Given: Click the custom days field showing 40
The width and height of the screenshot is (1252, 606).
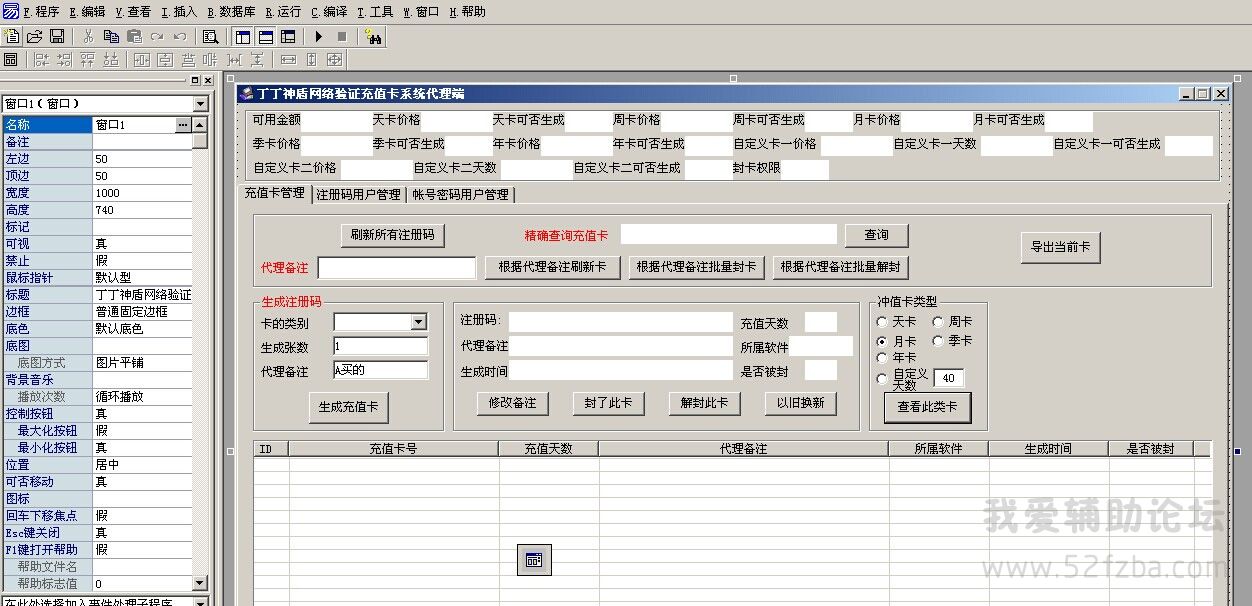Looking at the screenshot, I should point(949,378).
